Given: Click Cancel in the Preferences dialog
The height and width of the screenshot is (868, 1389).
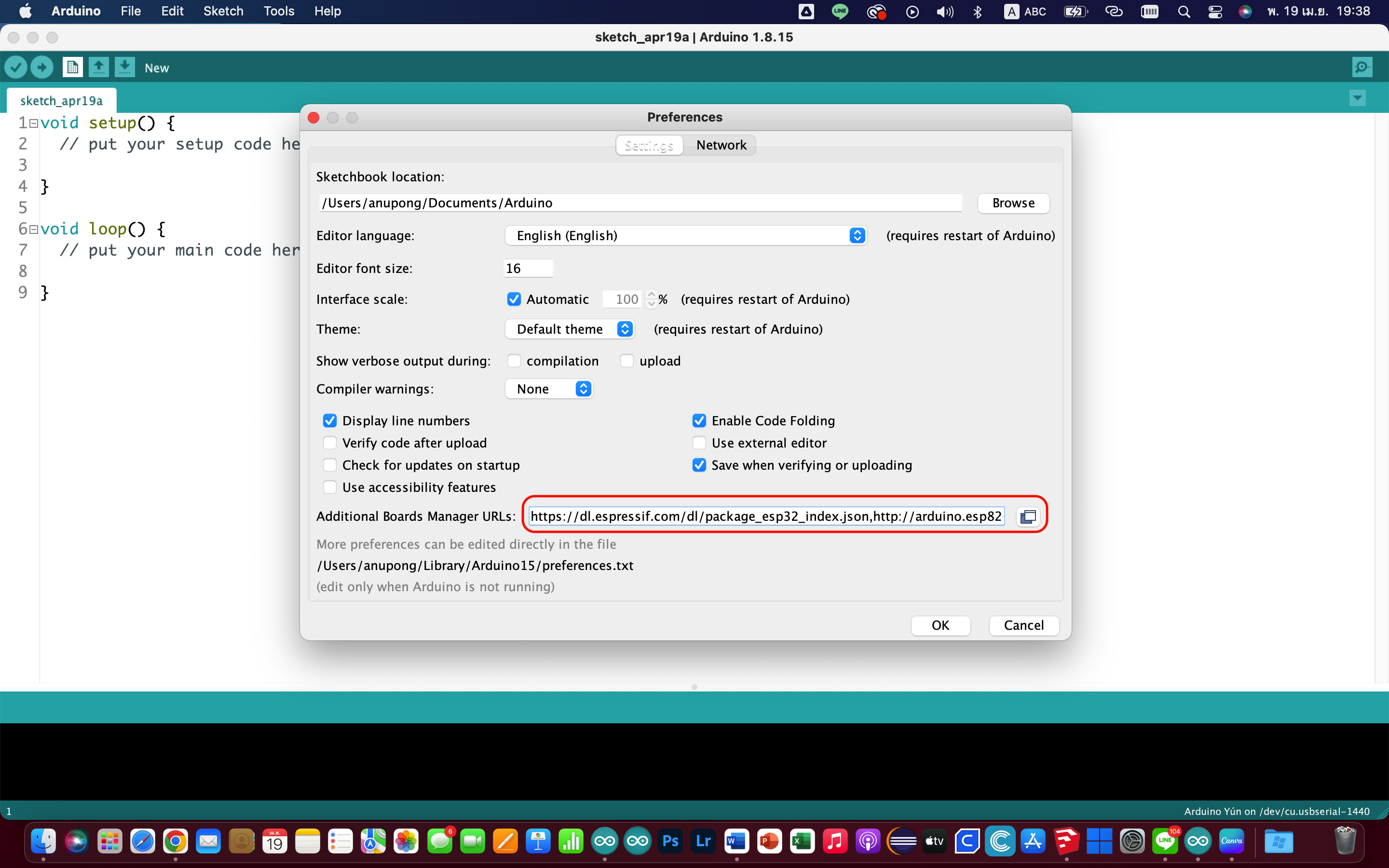Looking at the screenshot, I should tap(1023, 625).
